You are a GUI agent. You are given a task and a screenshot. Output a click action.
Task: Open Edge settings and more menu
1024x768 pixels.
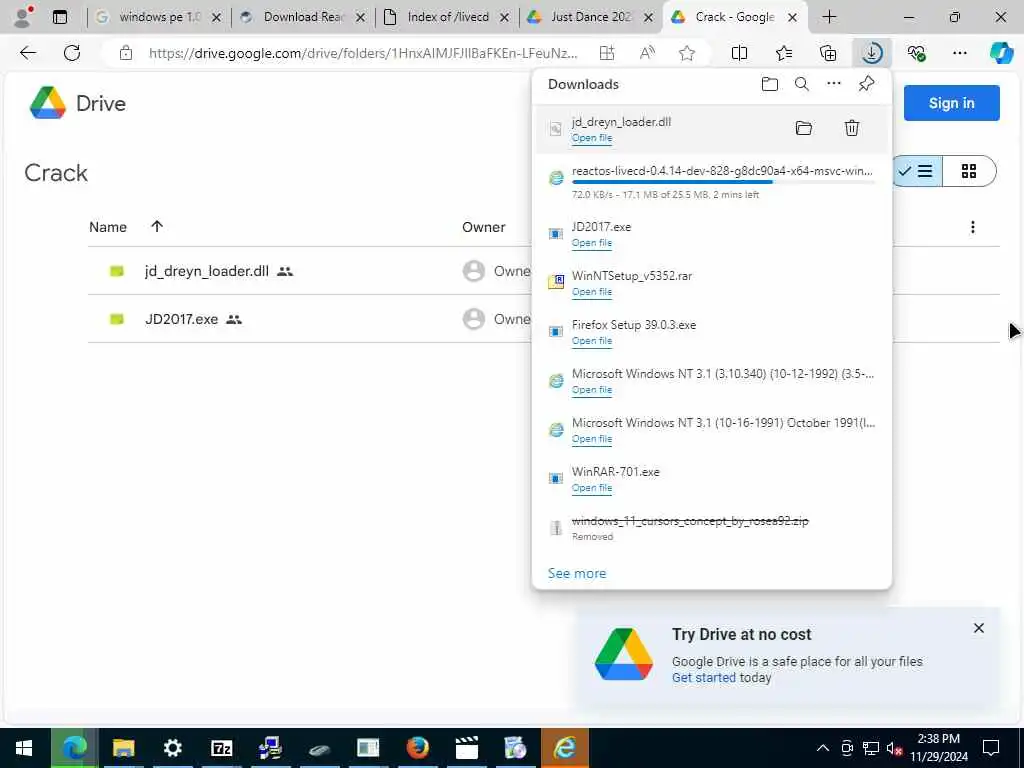point(959,53)
